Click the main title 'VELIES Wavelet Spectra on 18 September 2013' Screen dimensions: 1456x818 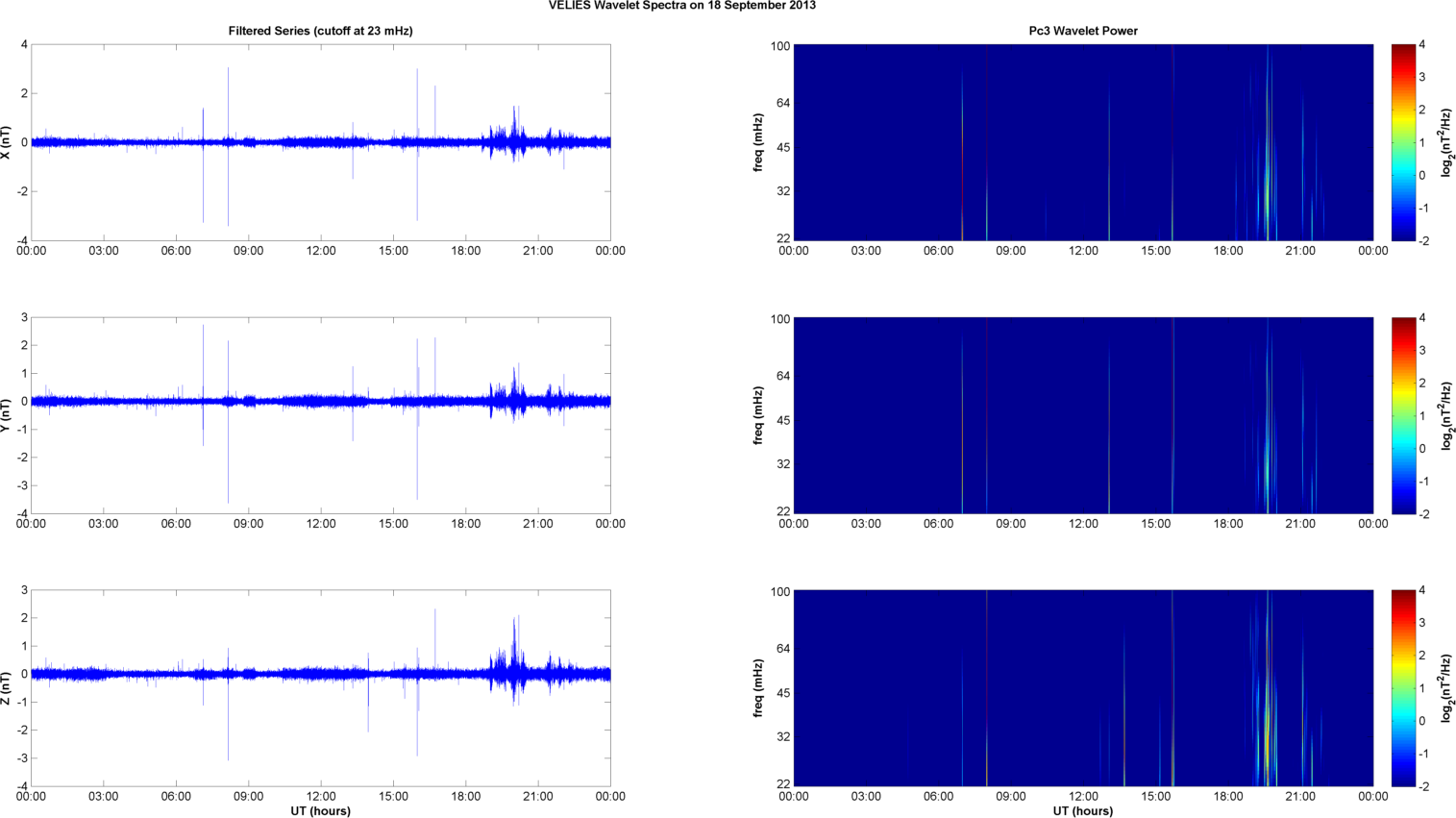[x=682, y=6]
